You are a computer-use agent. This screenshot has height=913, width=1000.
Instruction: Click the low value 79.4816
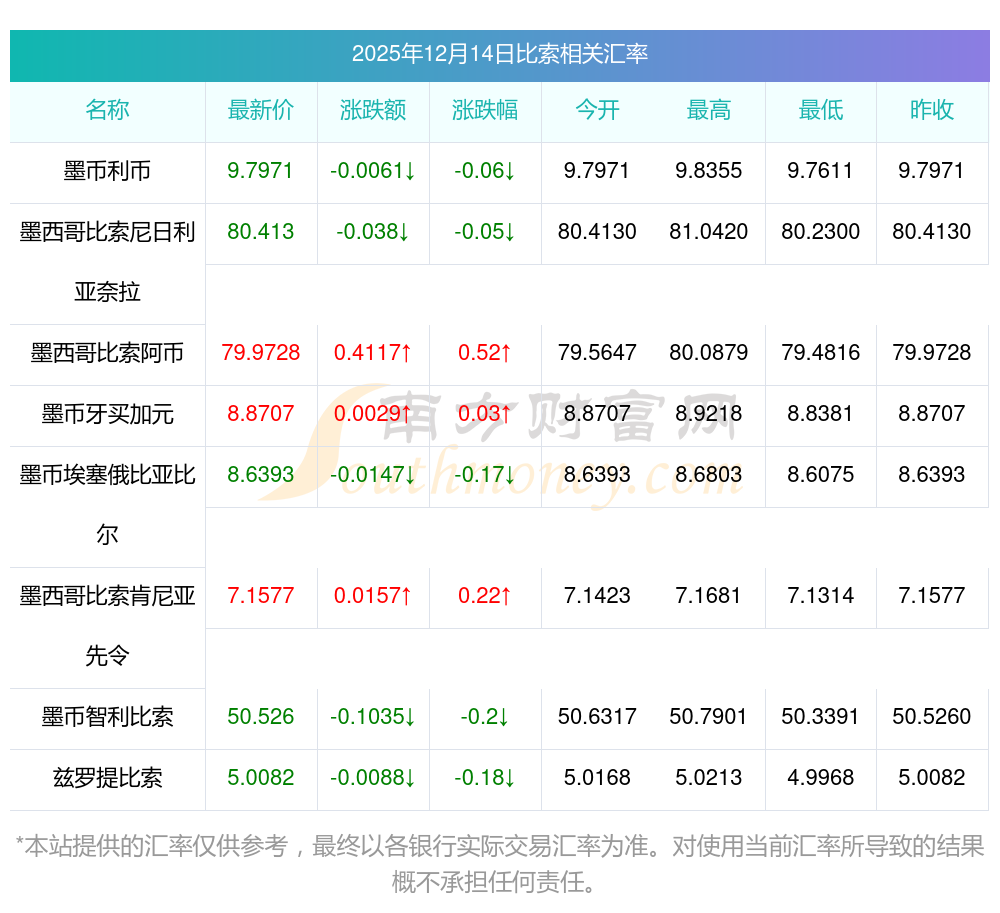pyautogui.click(x=821, y=353)
